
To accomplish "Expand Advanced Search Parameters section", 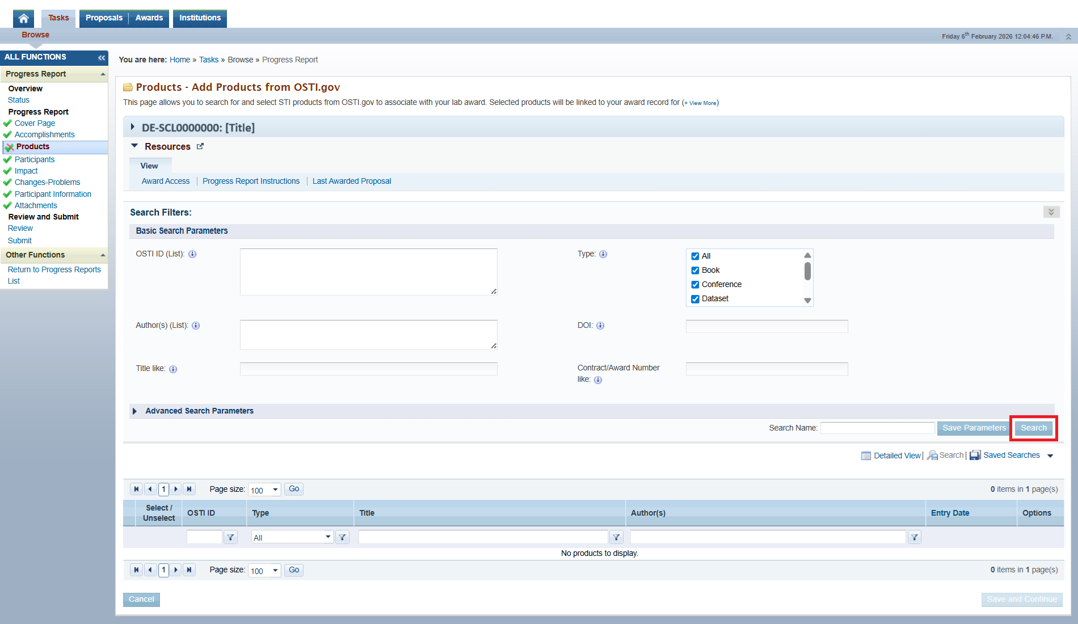I will pyautogui.click(x=135, y=411).
